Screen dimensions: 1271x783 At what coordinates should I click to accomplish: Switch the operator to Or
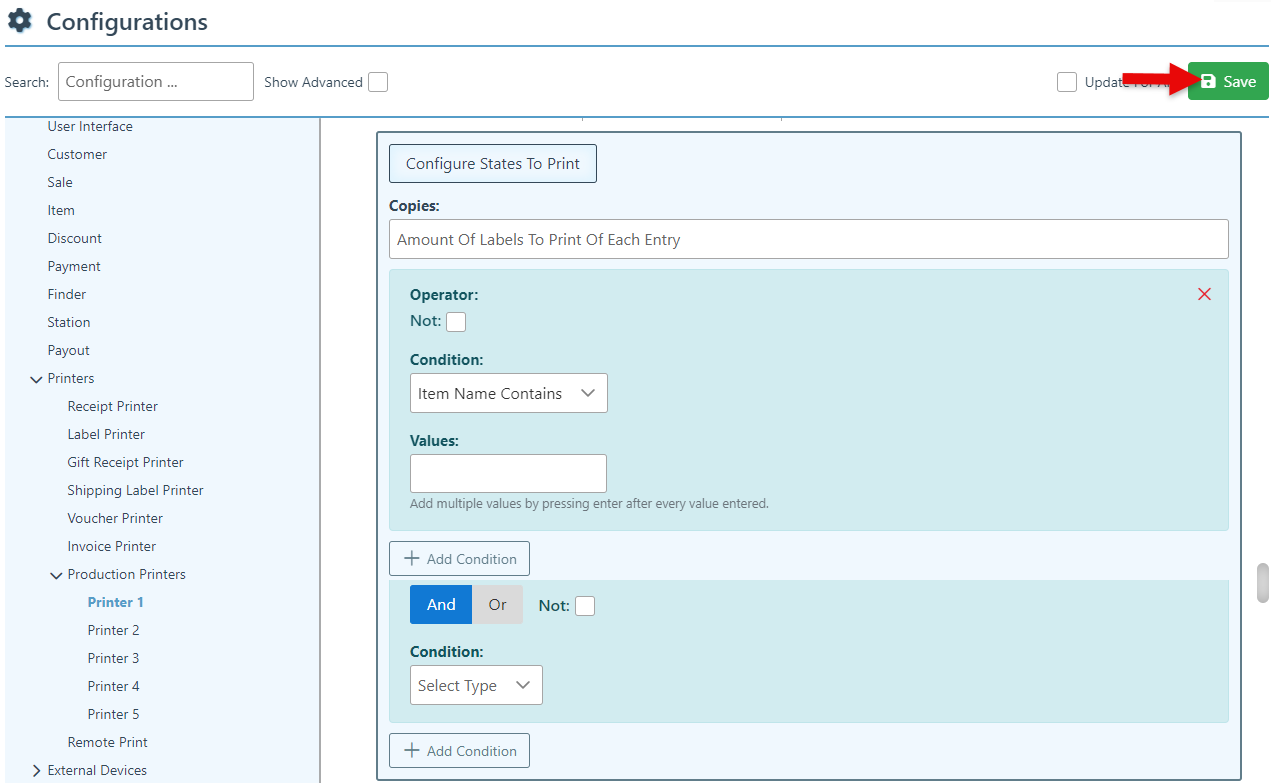497,605
